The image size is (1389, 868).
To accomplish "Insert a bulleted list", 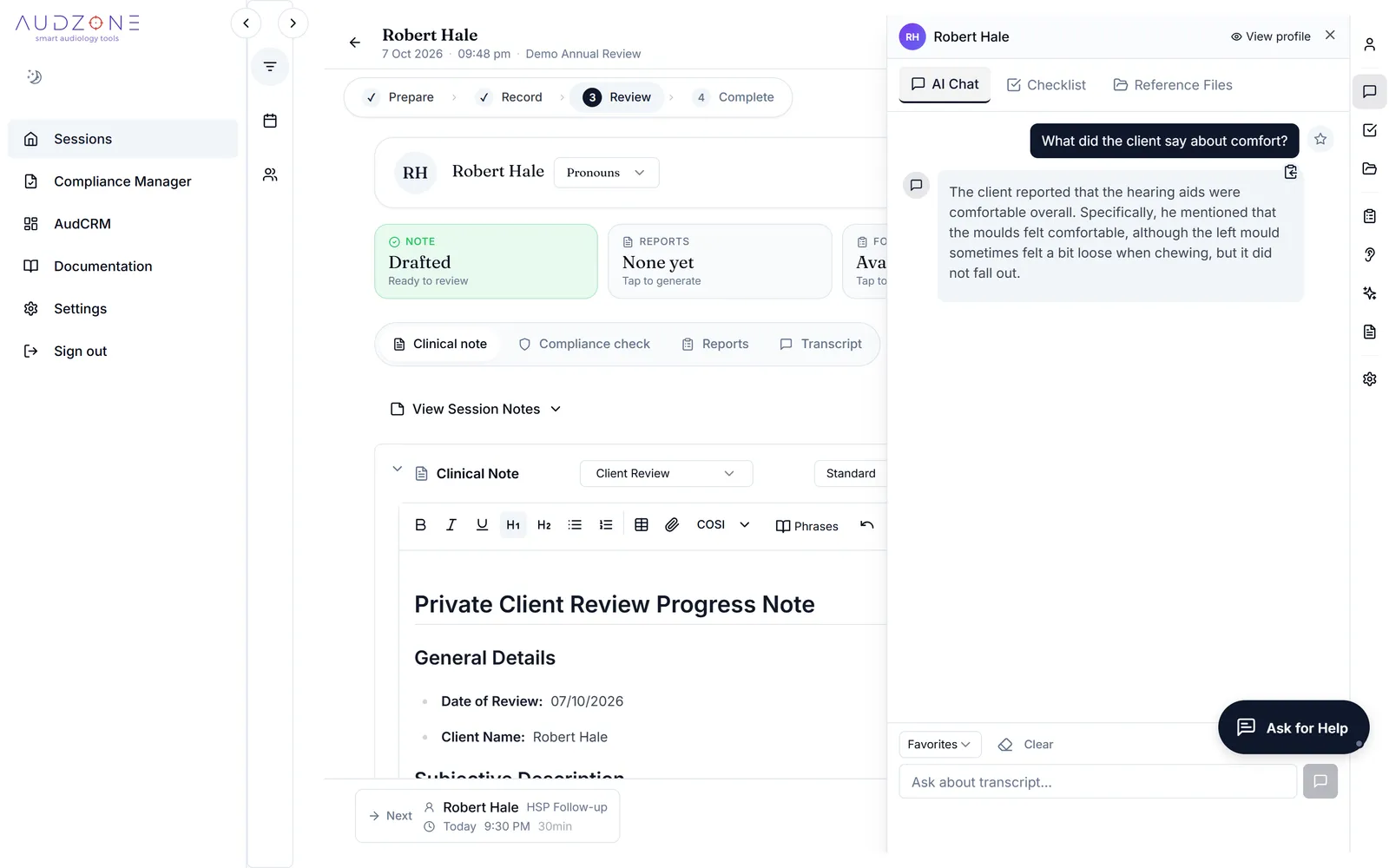I will (x=575, y=525).
